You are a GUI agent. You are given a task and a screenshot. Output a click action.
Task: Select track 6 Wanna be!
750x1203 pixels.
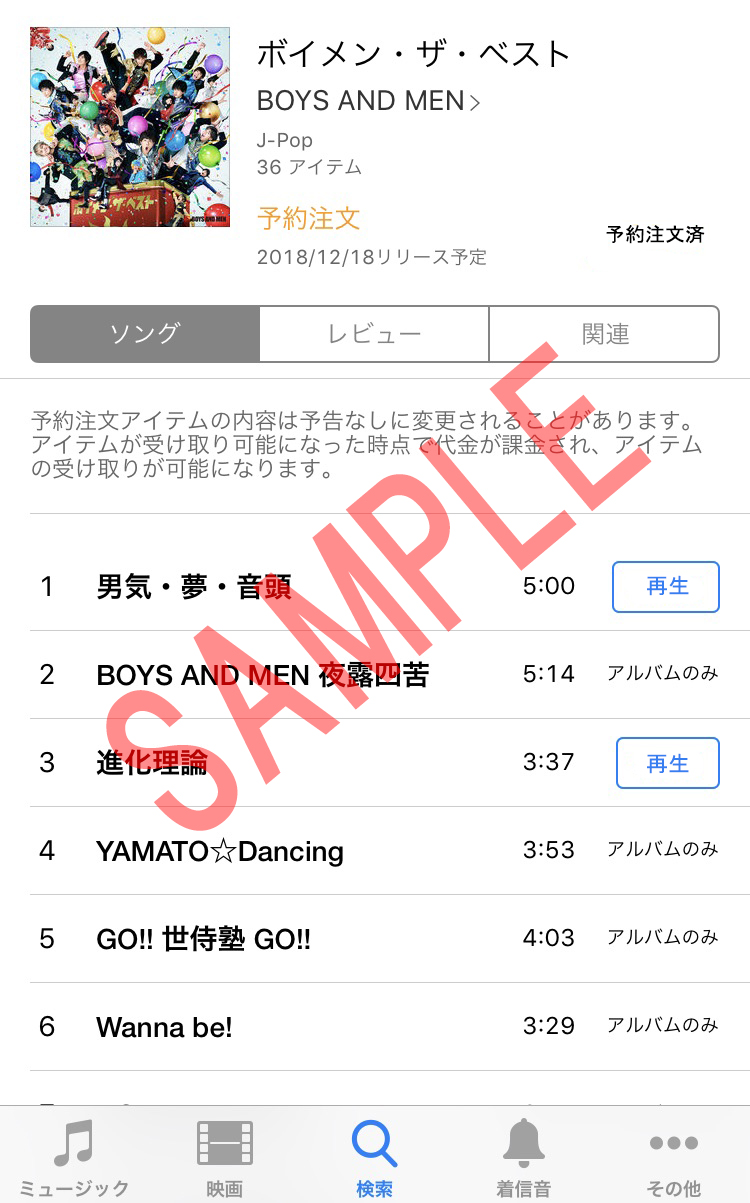(374, 1027)
